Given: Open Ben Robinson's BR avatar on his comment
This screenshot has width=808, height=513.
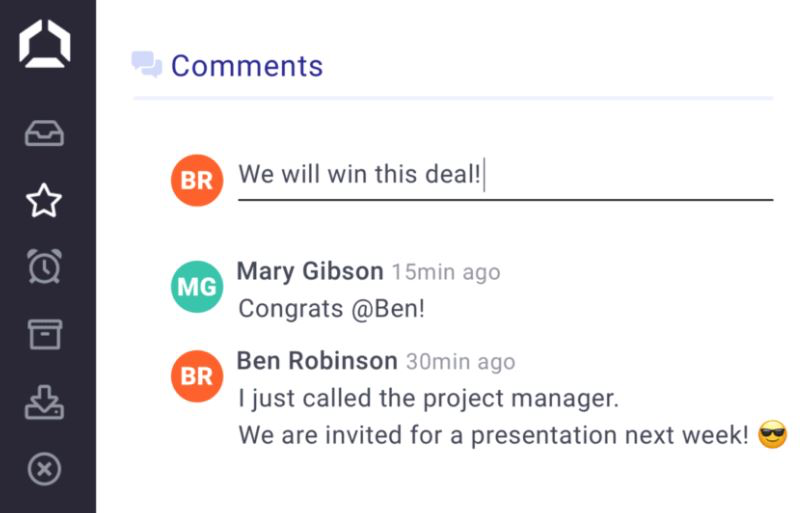Looking at the screenshot, I should click(196, 375).
